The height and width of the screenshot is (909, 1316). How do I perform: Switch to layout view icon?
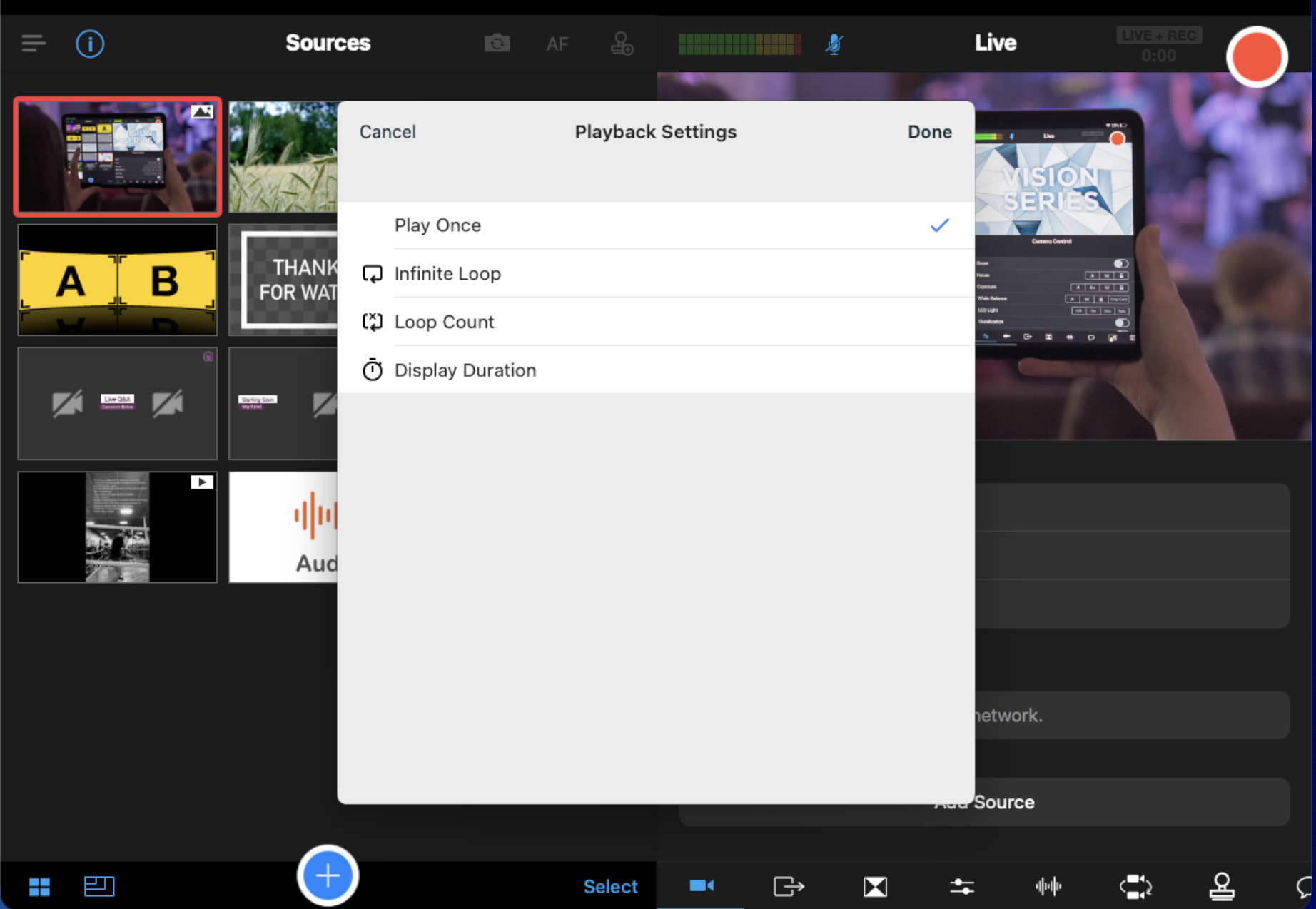pyautogui.click(x=99, y=886)
